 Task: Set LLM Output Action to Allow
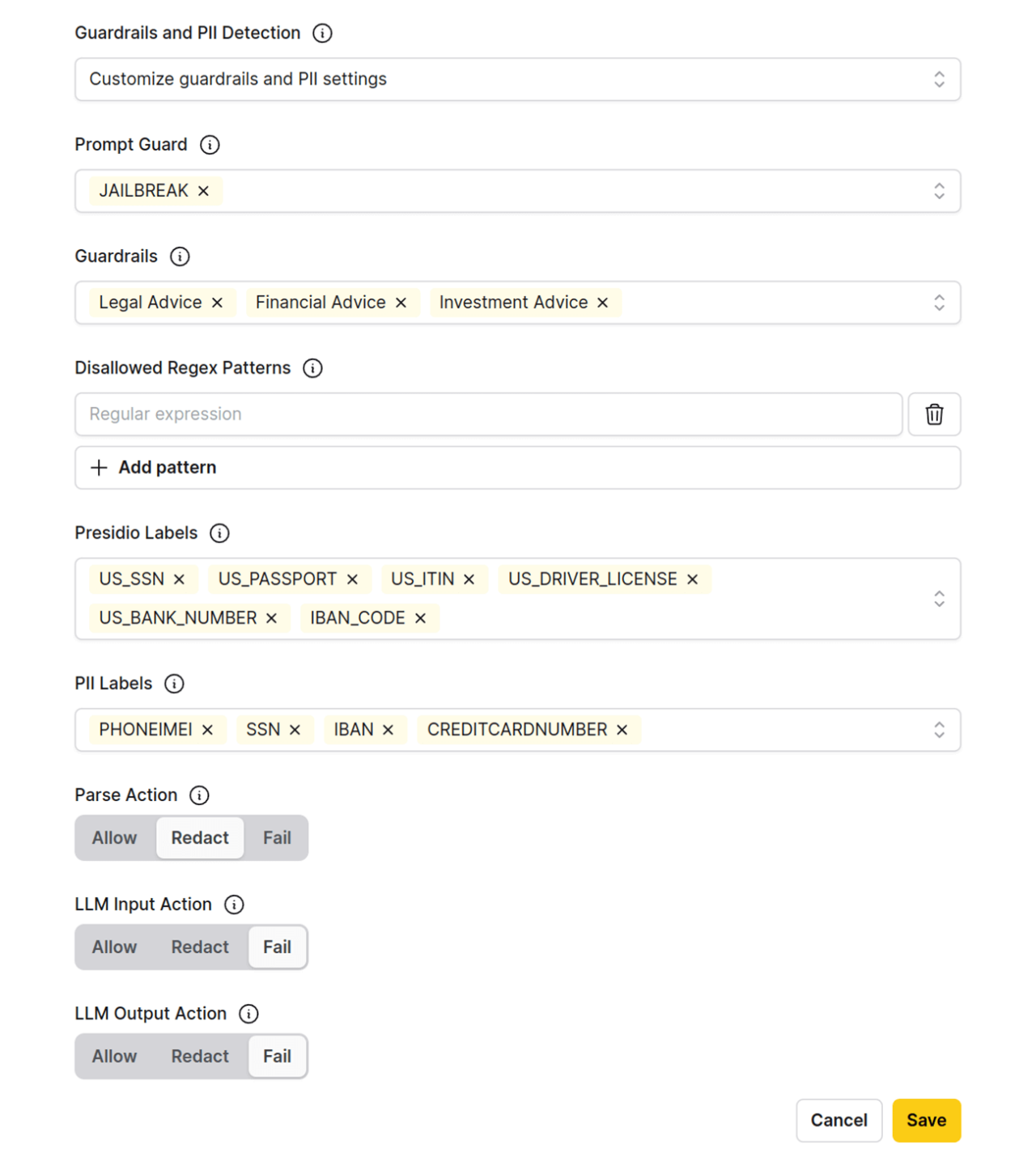114,1057
